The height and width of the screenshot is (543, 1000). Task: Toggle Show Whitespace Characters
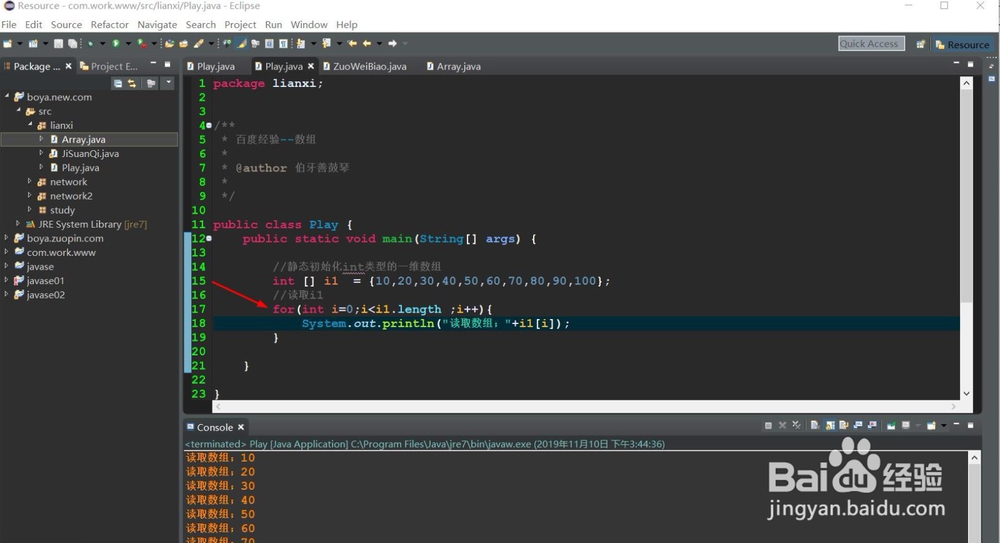[283, 44]
